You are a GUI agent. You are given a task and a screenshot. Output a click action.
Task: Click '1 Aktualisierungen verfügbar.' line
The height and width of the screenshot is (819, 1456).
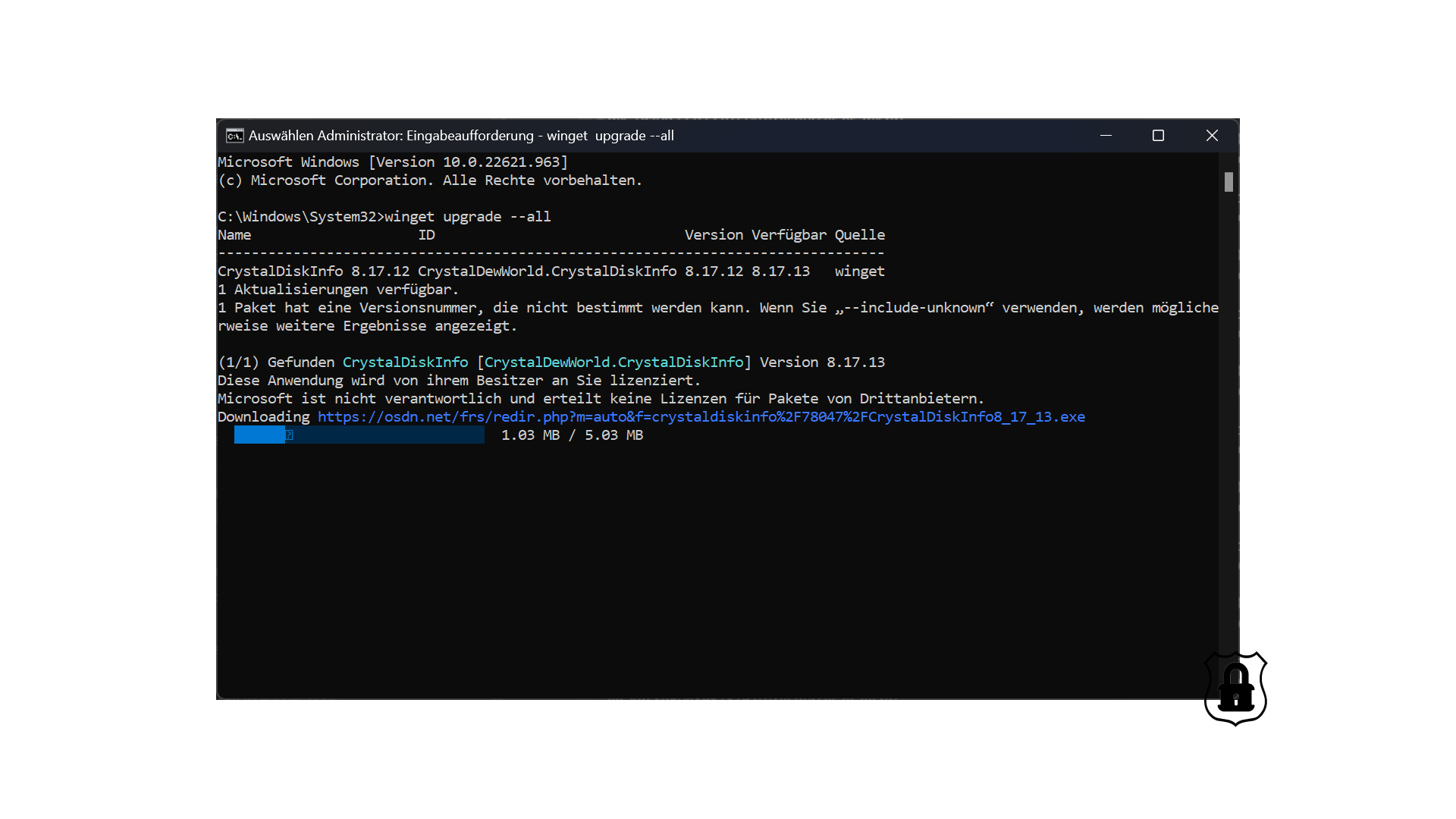click(x=338, y=290)
